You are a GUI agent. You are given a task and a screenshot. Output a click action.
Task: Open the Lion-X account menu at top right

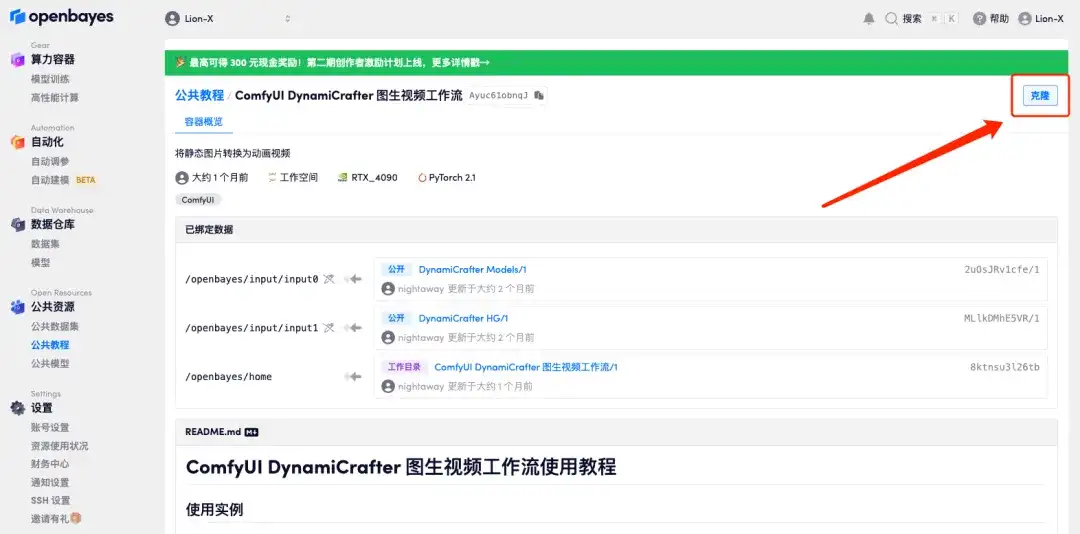click(1041, 19)
